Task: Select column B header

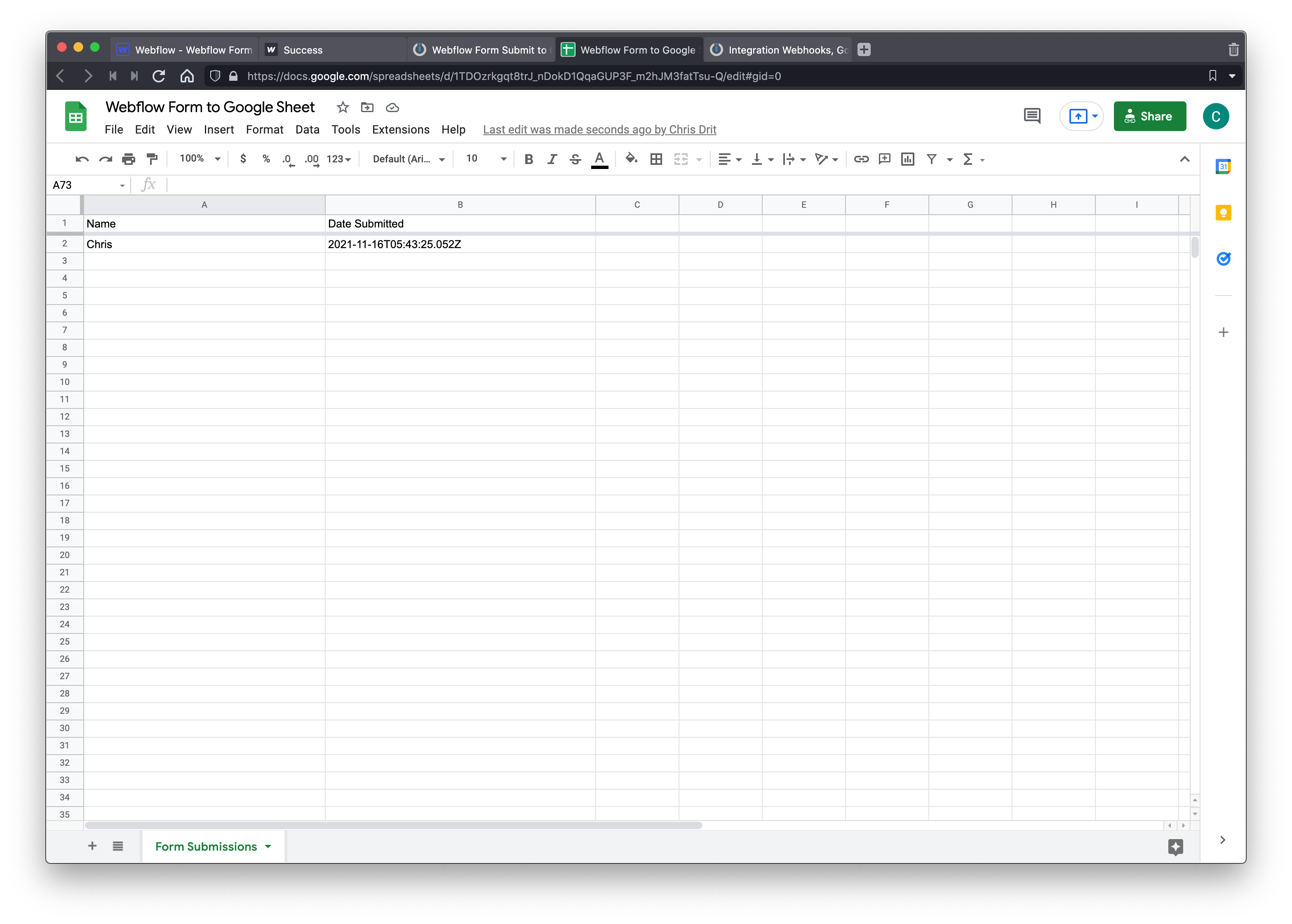Action: (460, 205)
